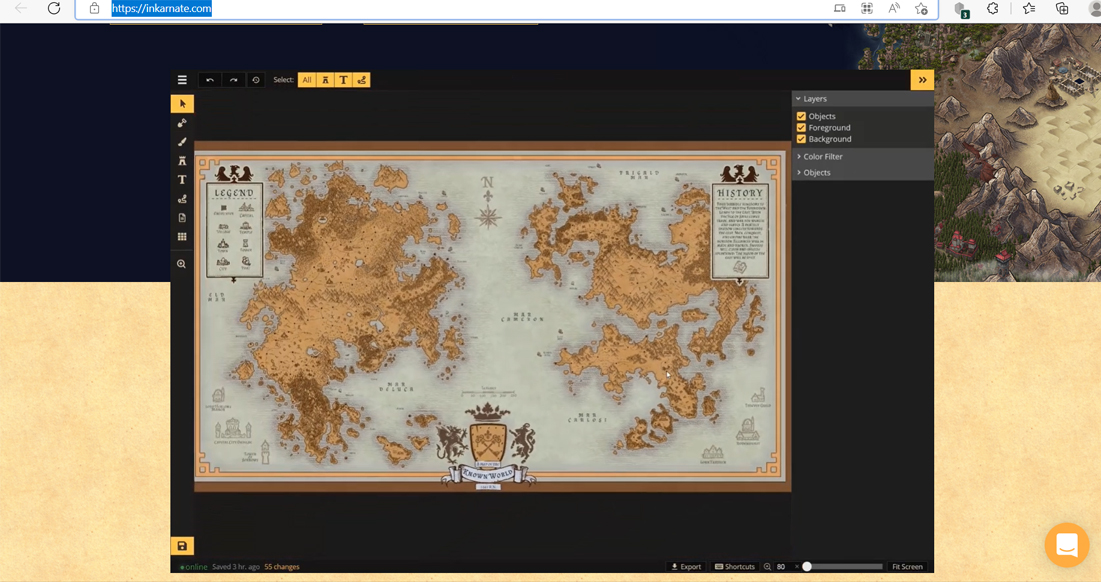
Task: Activate the Path tool
Action: pyautogui.click(x=182, y=198)
